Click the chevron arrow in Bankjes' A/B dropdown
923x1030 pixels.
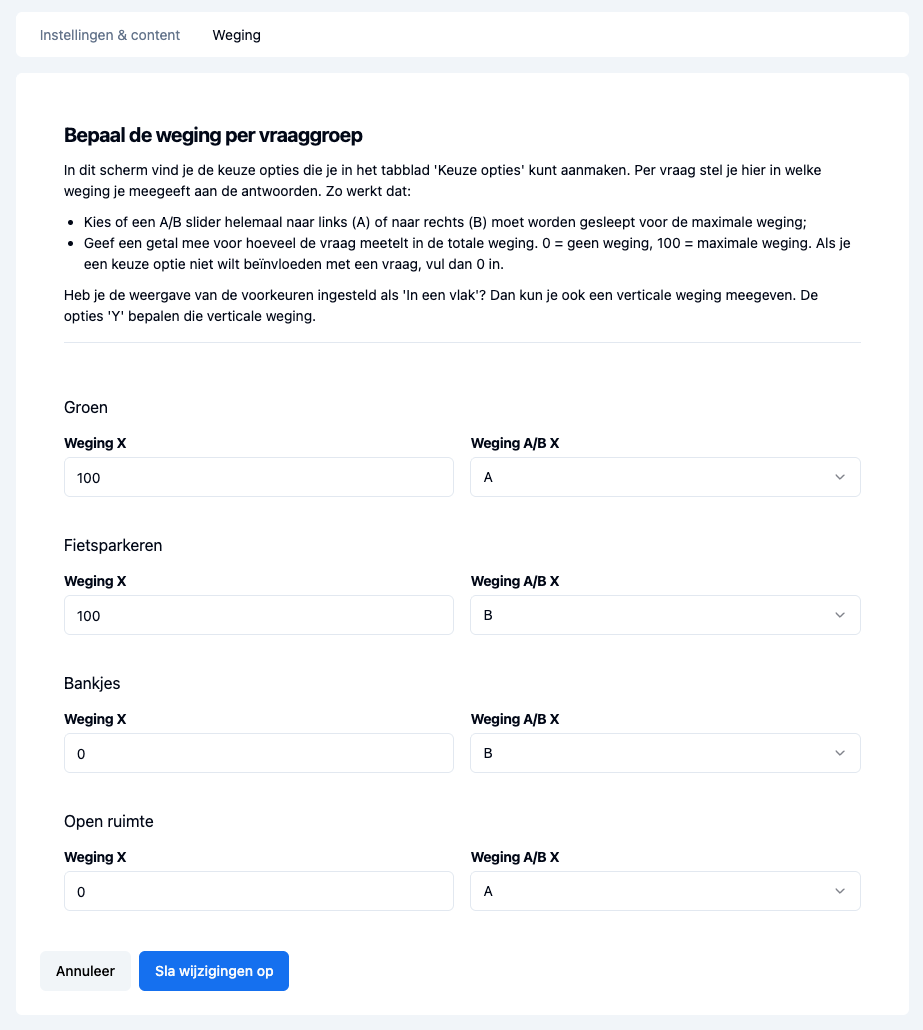click(840, 754)
